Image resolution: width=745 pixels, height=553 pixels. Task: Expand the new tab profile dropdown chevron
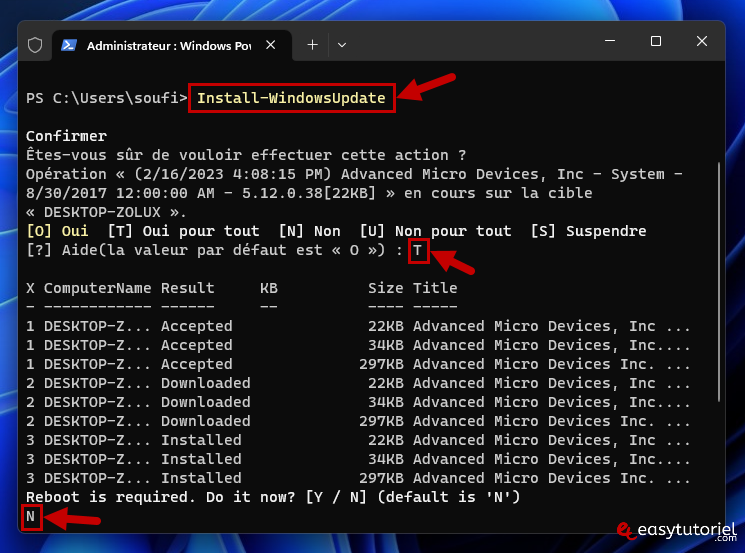point(342,45)
